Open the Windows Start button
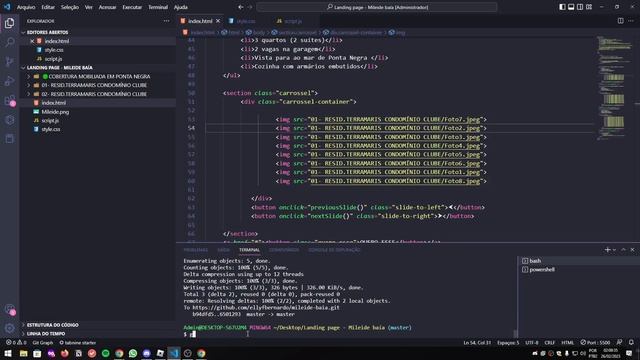Viewport: 640px width, 360px height. point(8,353)
